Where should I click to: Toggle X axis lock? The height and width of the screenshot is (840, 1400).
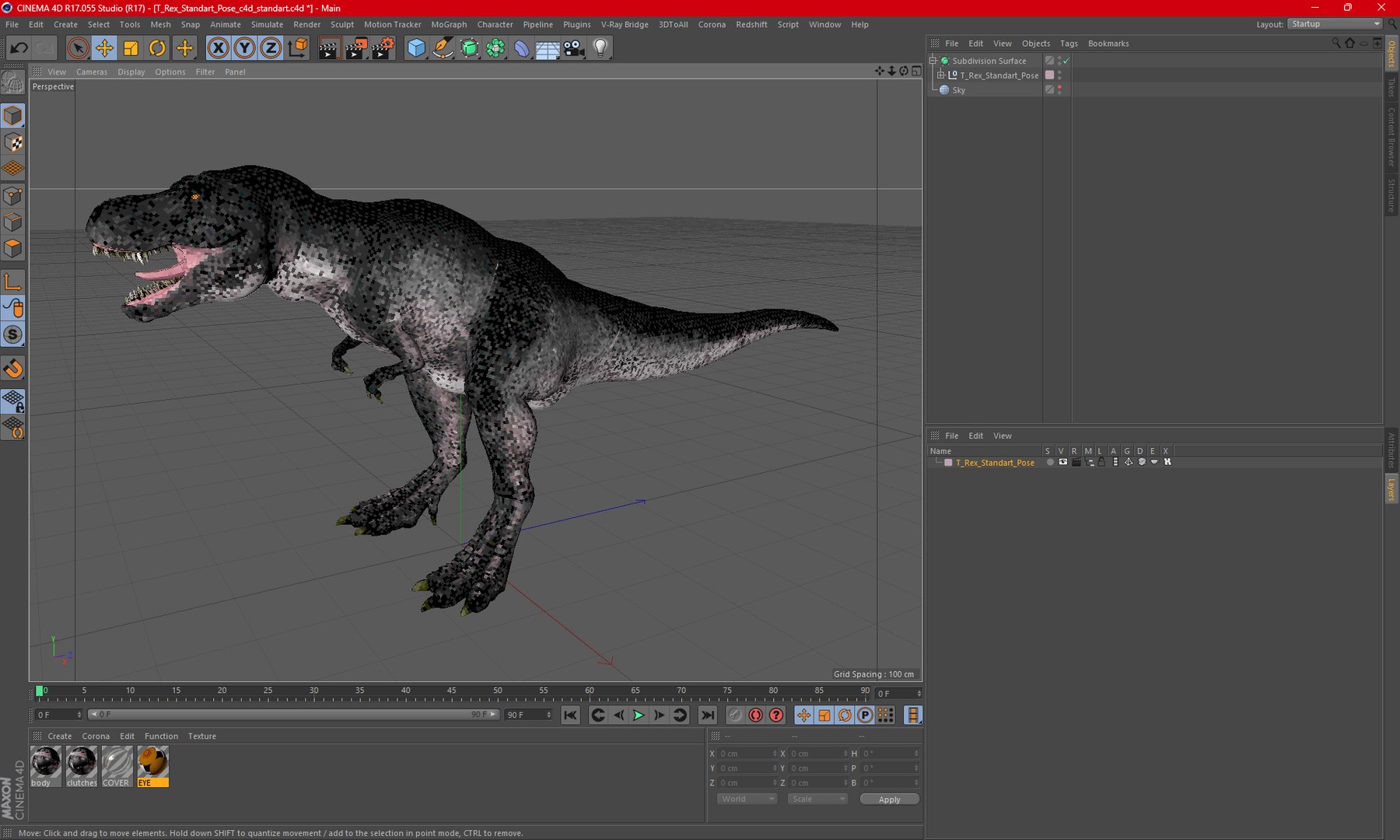(219, 48)
